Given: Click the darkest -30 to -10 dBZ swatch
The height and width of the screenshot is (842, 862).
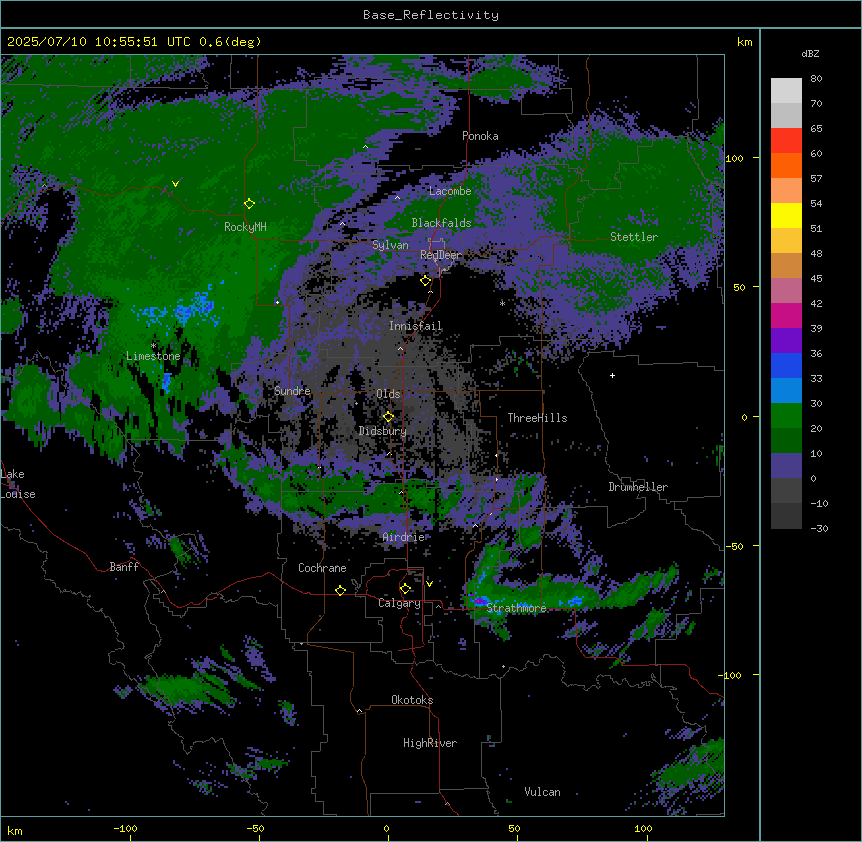Looking at the screenshot, I should coord(786,516).
